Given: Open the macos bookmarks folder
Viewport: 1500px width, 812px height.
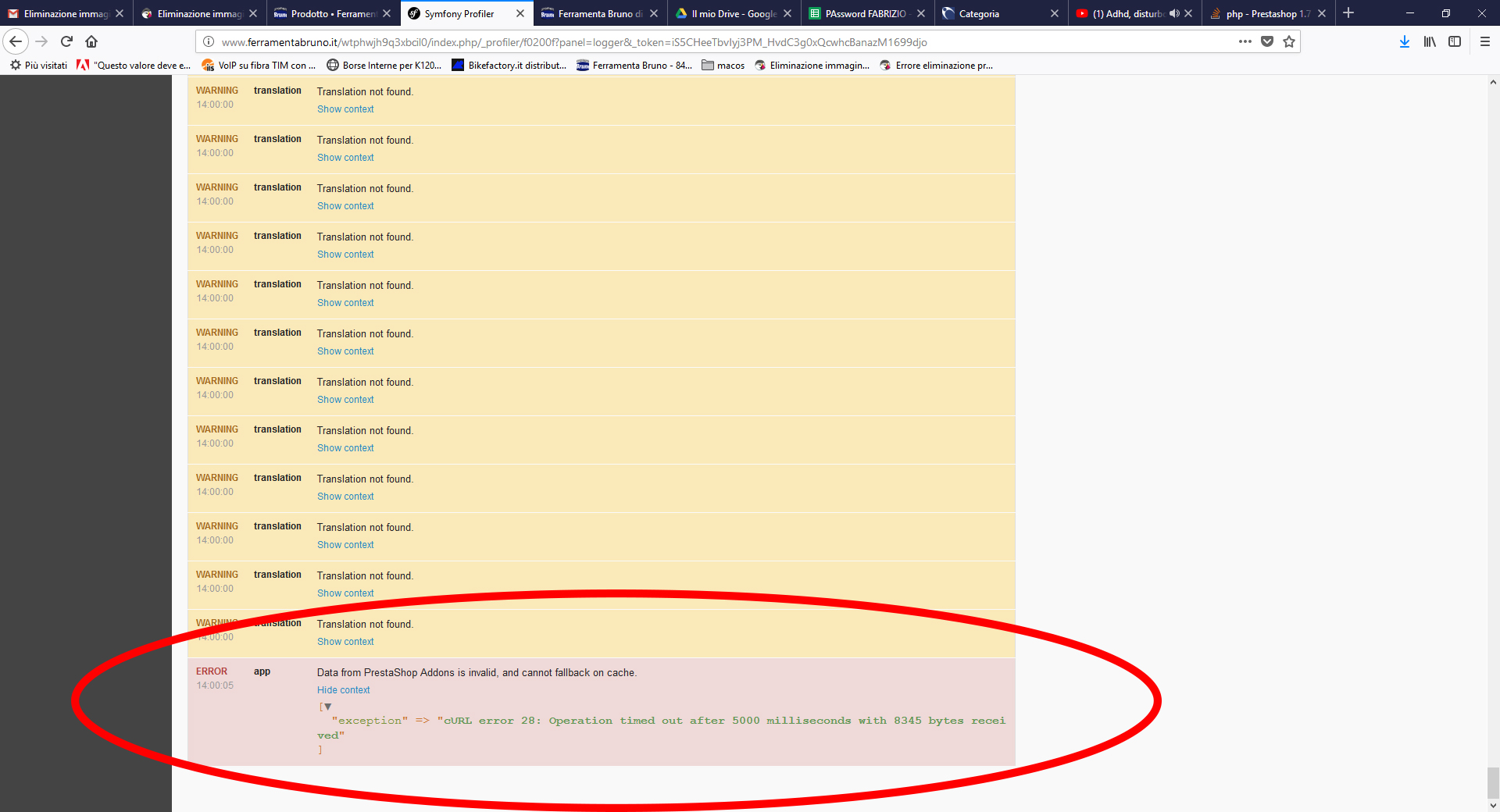Looking at the screenshot, I should coord(723,66).
